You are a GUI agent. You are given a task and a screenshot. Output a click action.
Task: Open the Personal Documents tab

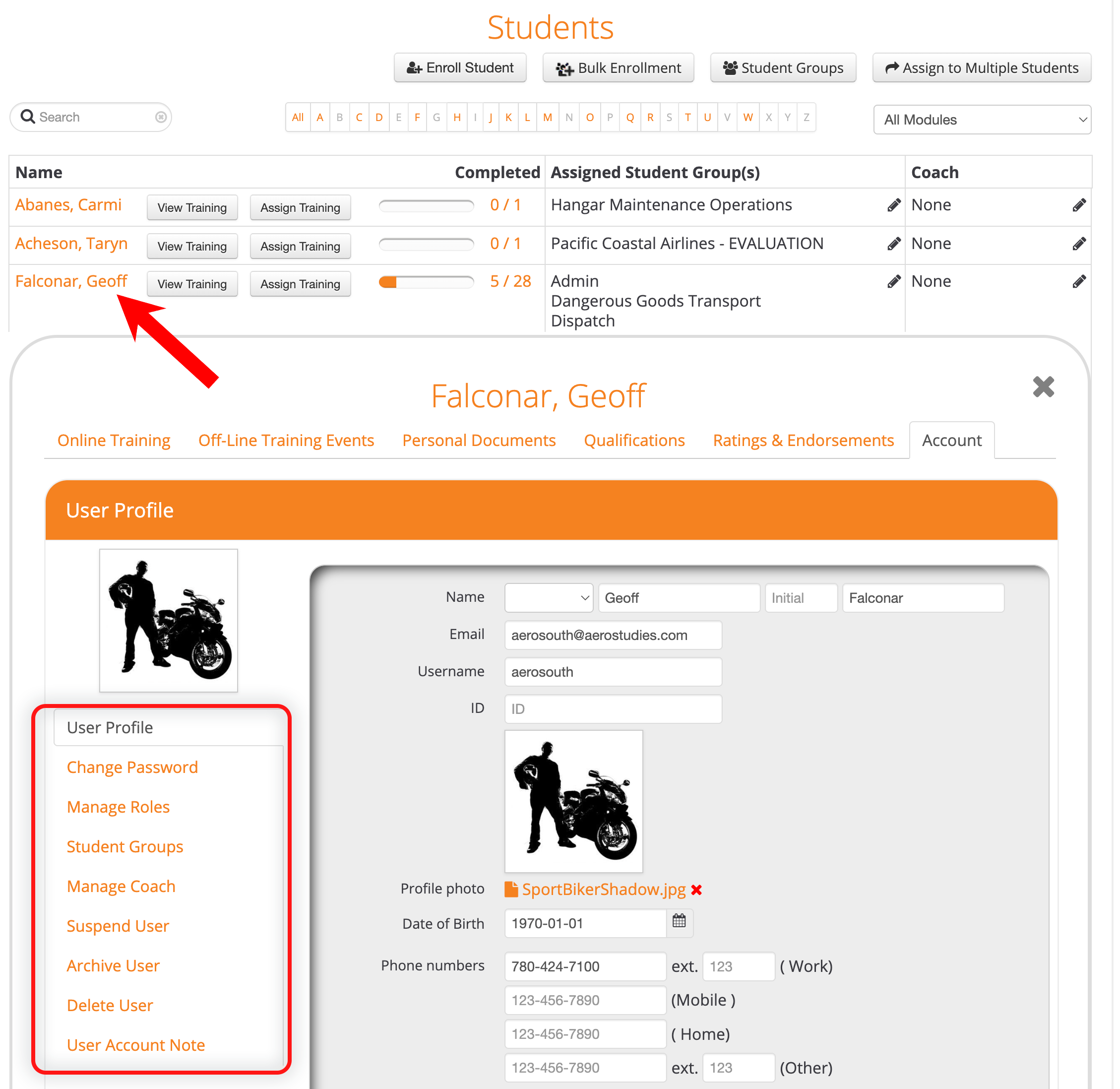point(479,441)
